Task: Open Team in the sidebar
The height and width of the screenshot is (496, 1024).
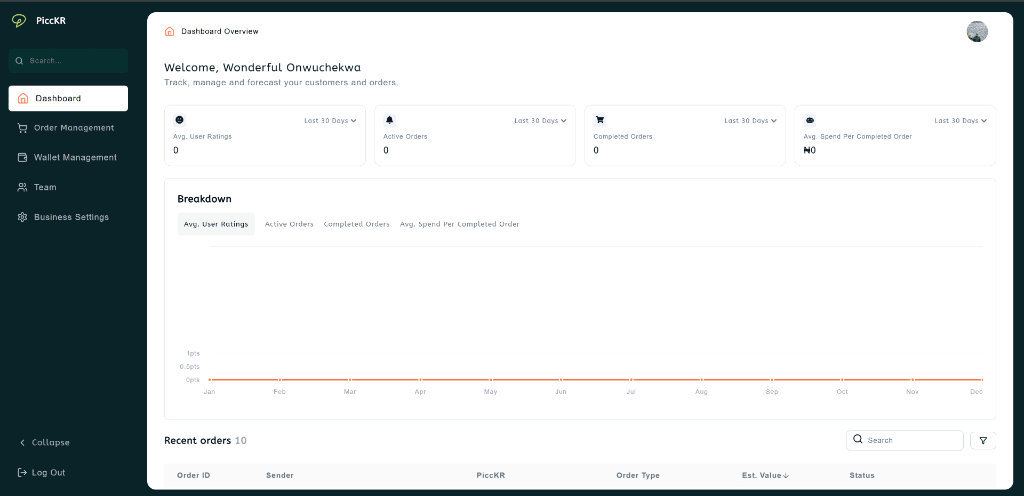Action: [68, 187]
